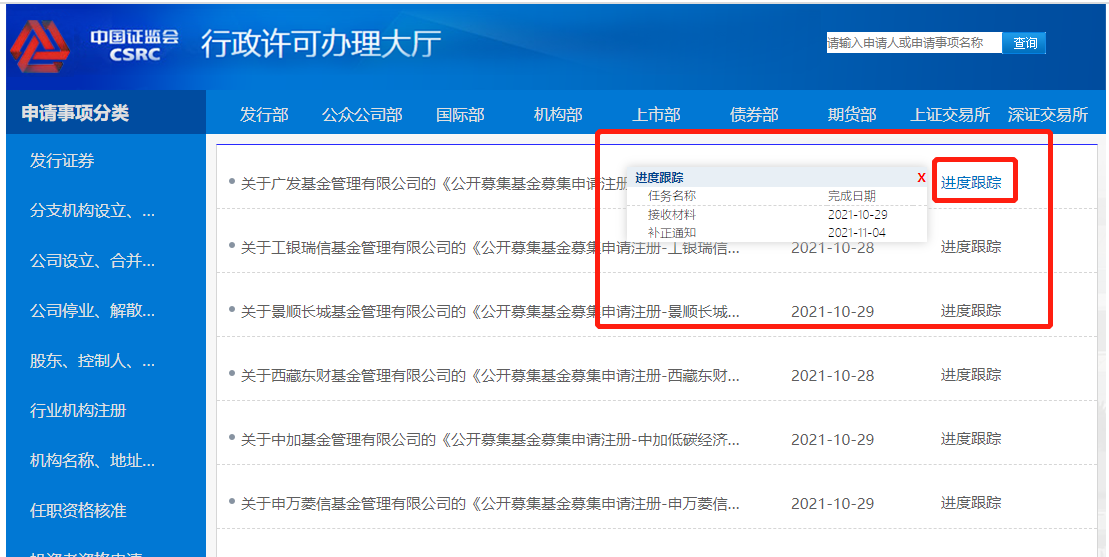
Task: Open 公司停业、解散 sidebar category
Action: [x=93, y=310]
